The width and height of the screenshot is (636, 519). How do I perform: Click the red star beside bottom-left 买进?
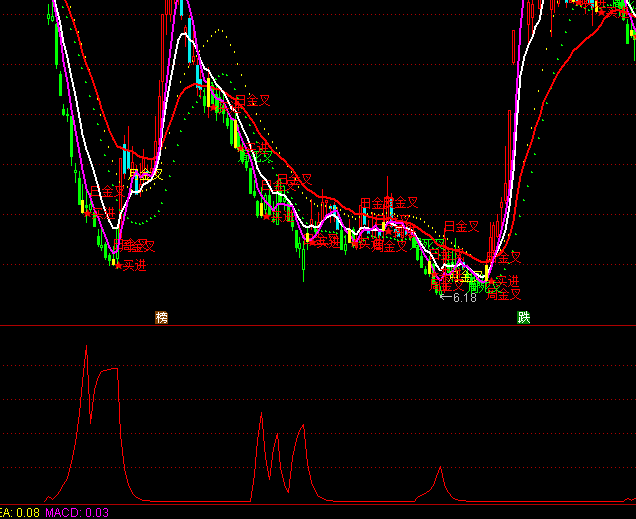pyautogui.click(x=117, y=266)
